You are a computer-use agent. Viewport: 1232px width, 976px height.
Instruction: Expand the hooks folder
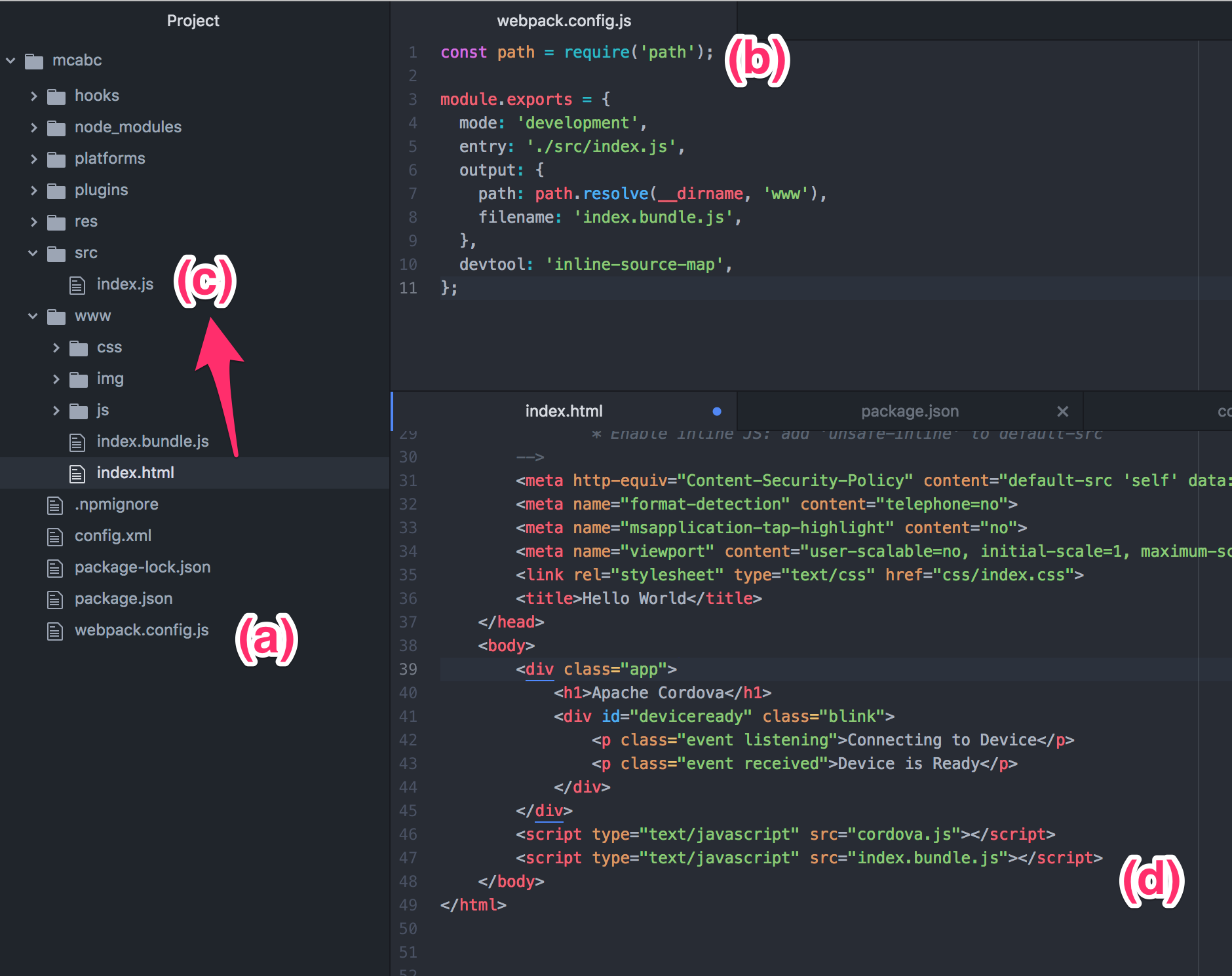point(34,96)
